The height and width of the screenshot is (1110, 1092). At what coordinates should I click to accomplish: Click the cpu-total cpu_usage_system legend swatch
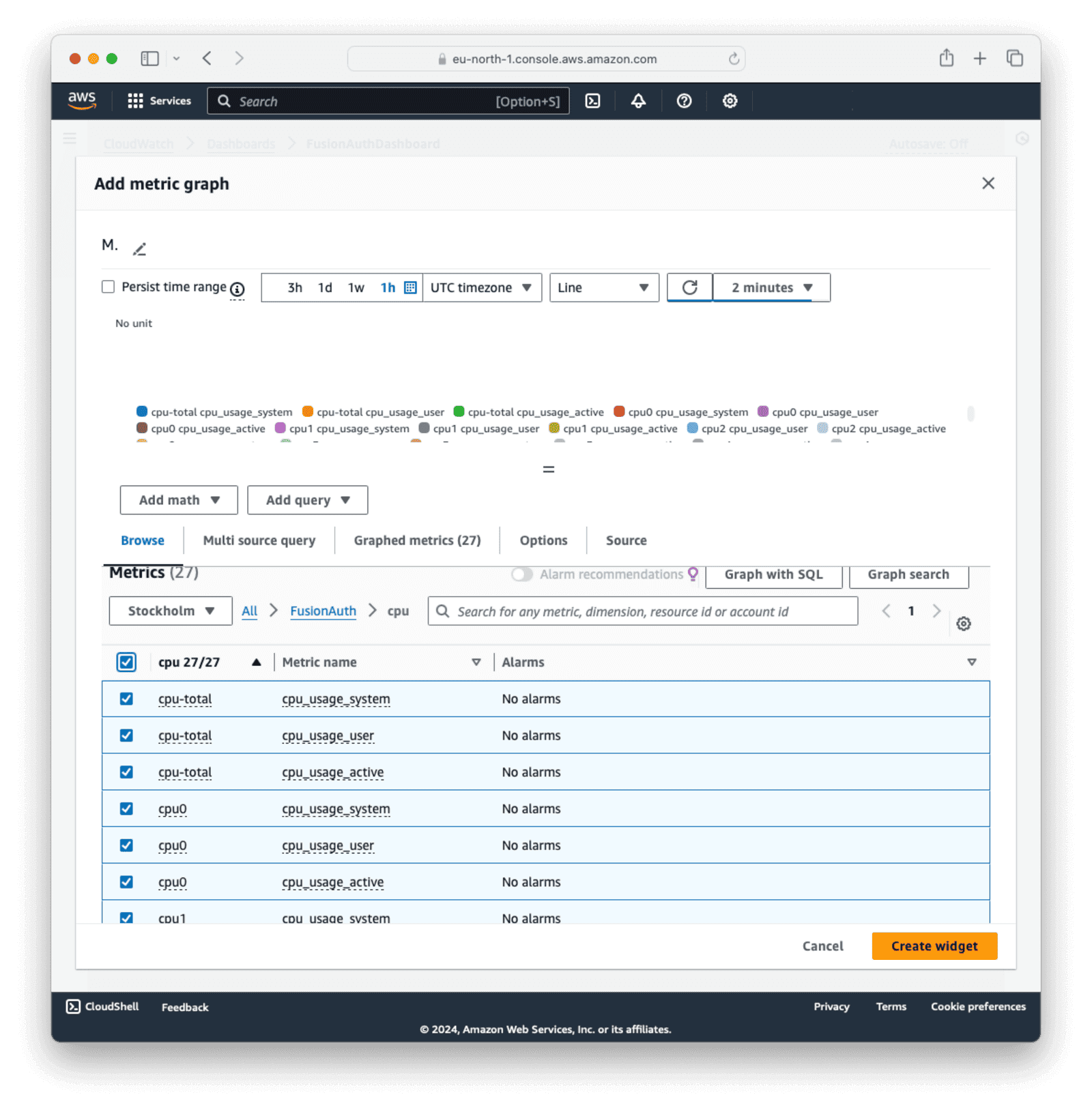click(142, 411)
